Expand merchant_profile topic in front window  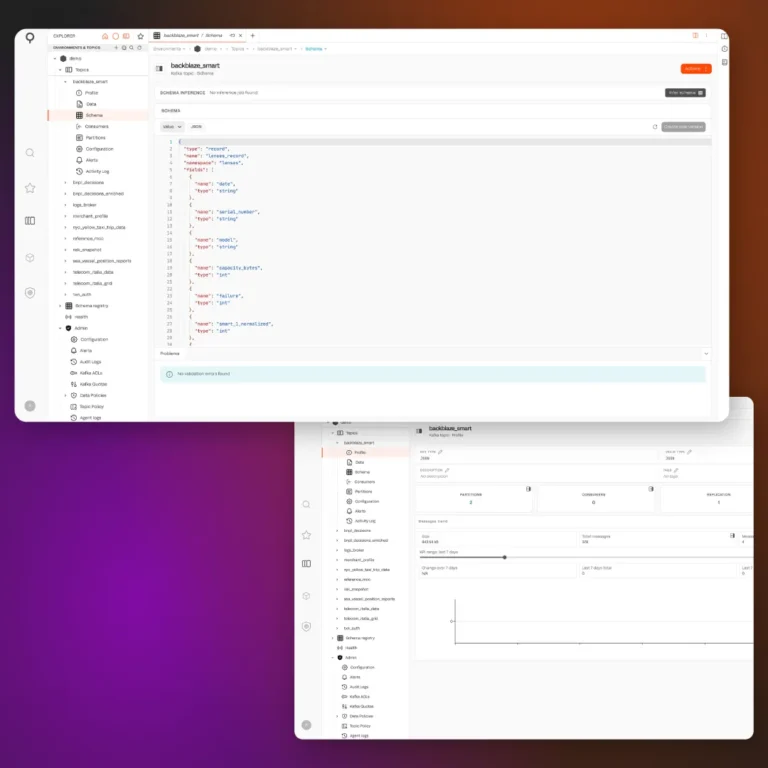click(x=66, y=216)
